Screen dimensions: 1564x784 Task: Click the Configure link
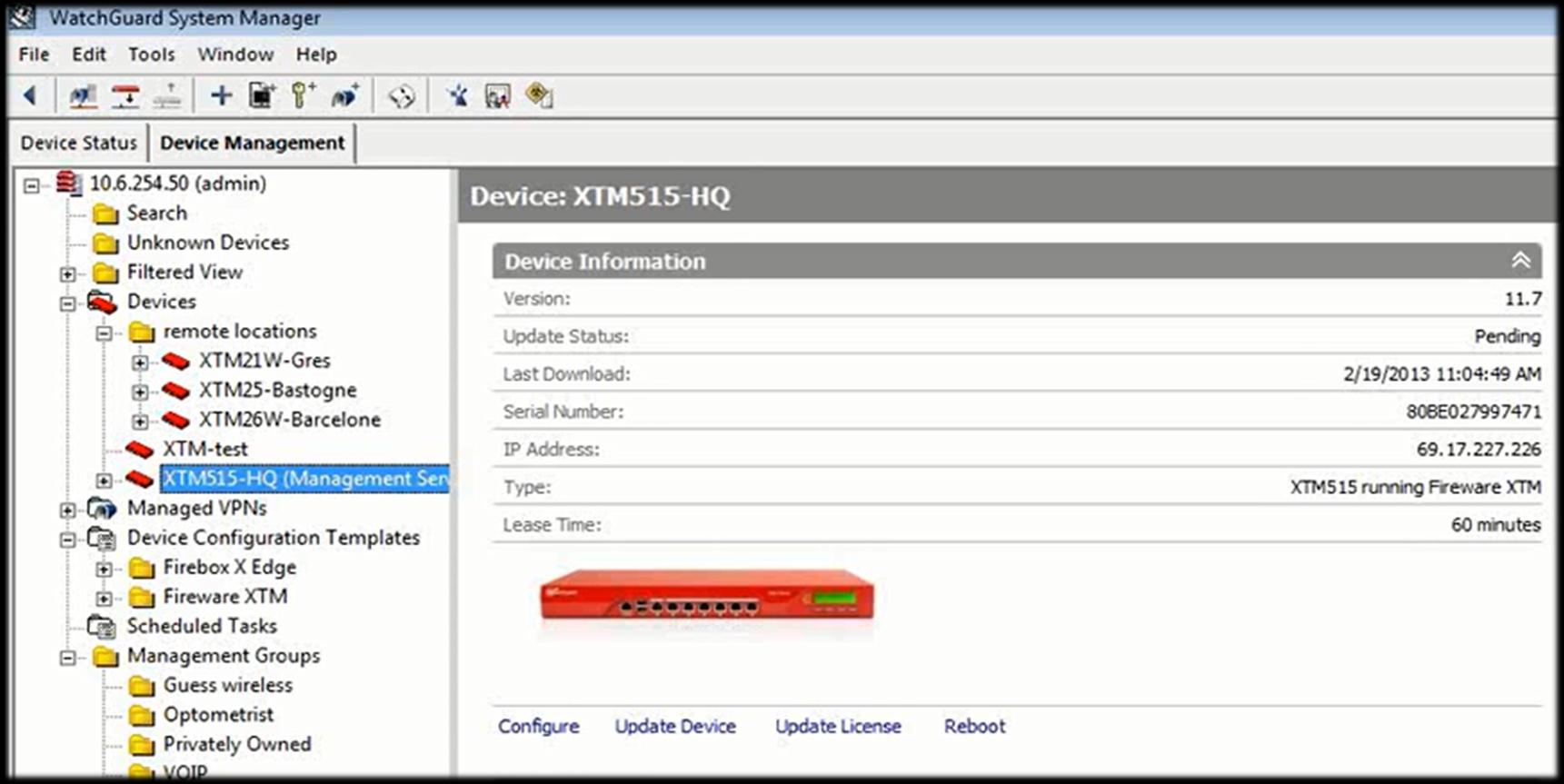tap(538, 726)
